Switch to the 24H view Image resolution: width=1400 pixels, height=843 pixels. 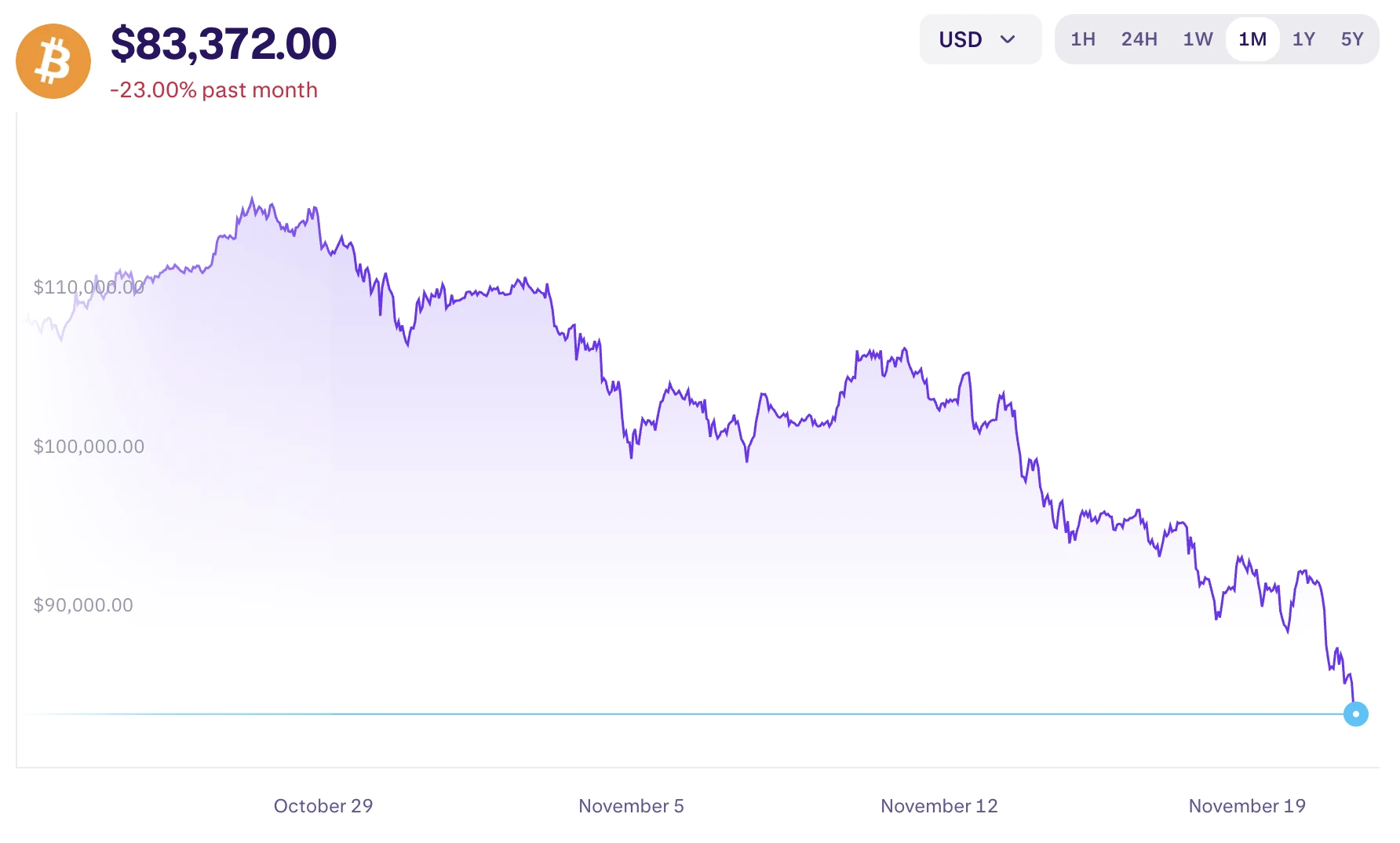[1139, 38]
